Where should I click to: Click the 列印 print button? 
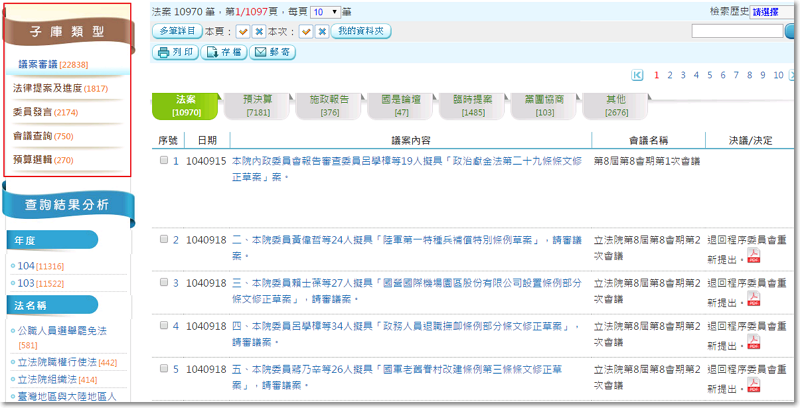pos(176,52)
